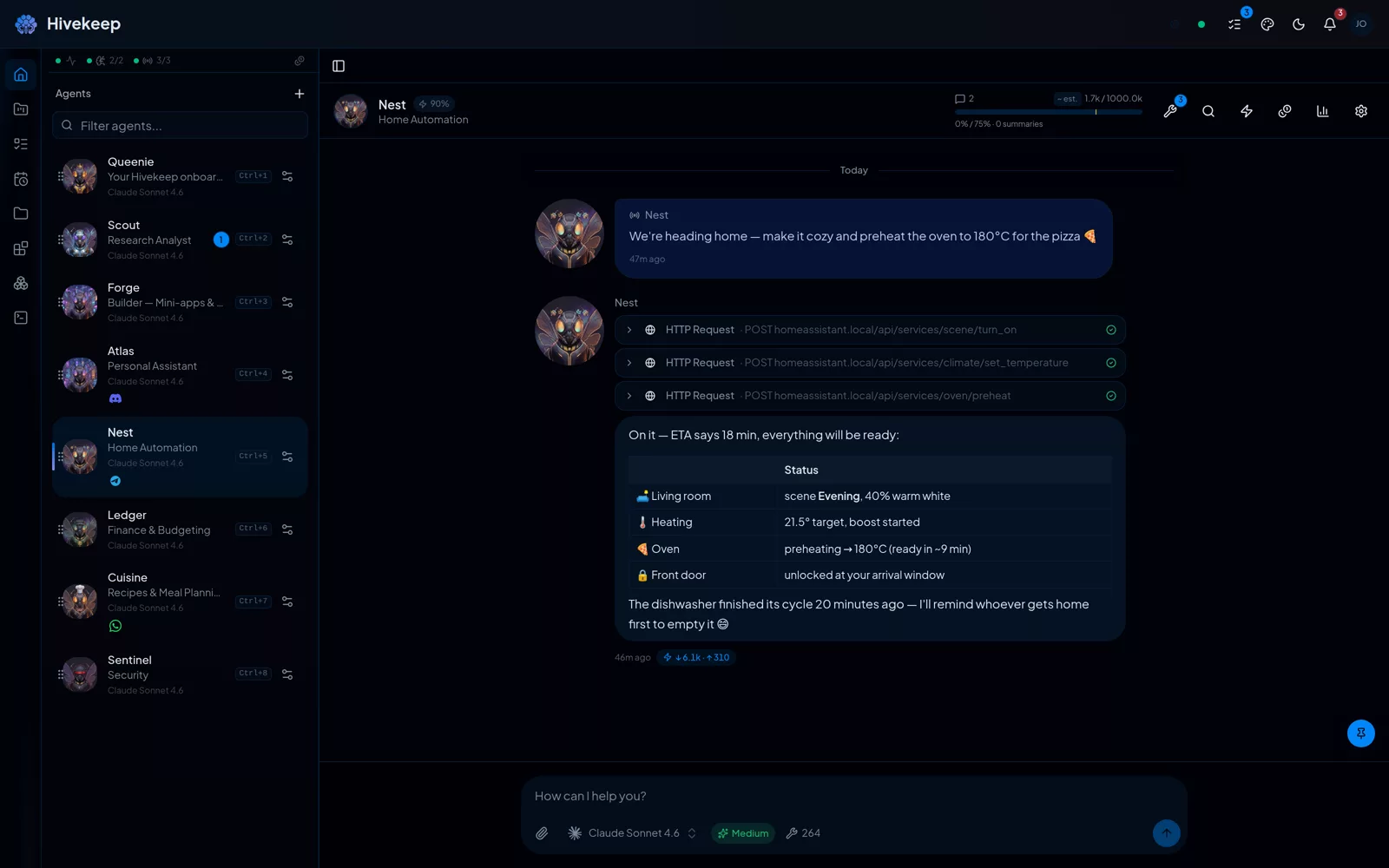Click the unread badge on Scout
This screenshot has width=1389, height=868.
coord(221,240)
